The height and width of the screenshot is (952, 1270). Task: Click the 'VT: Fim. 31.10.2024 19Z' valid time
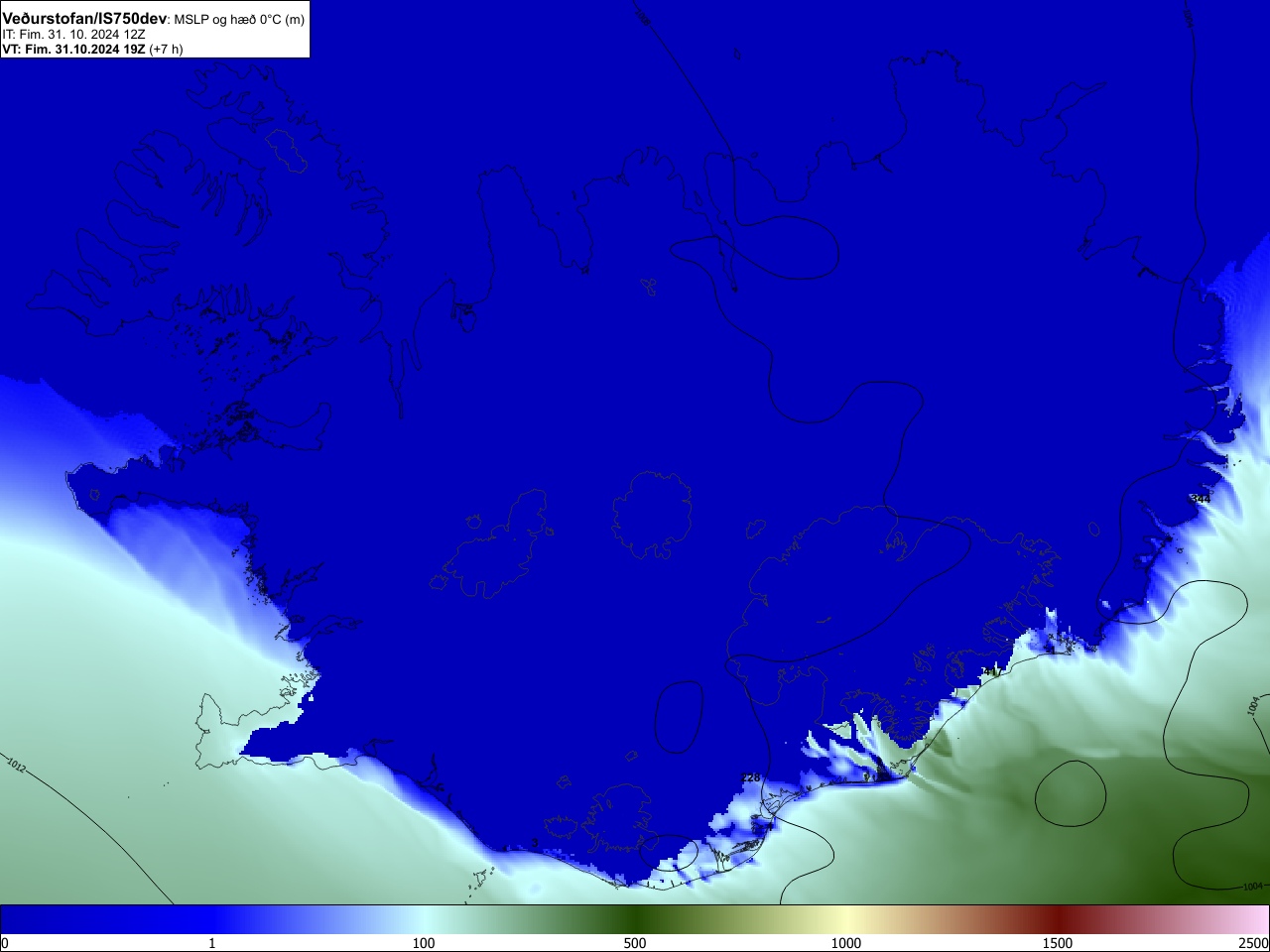[x=73, y=49]
